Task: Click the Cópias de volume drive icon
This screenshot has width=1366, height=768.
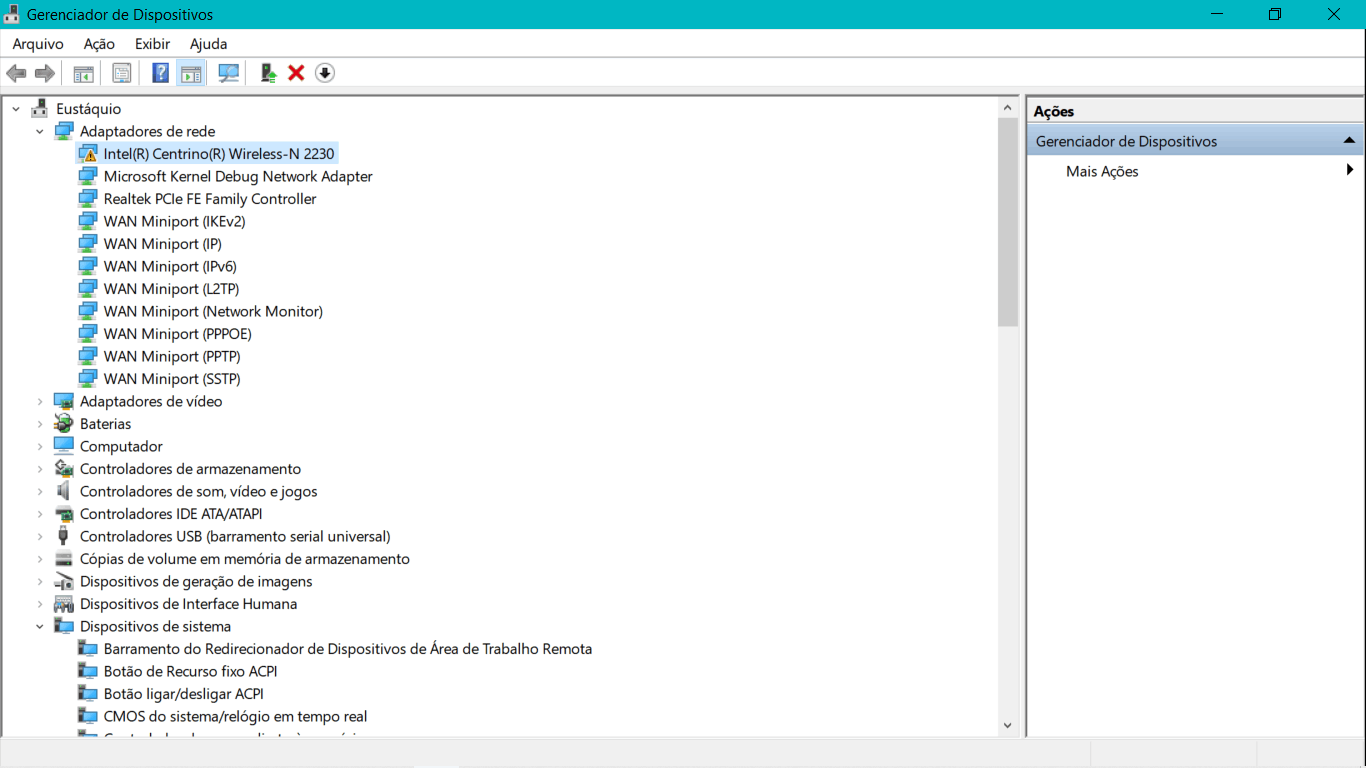Action: tap(64, 559)
